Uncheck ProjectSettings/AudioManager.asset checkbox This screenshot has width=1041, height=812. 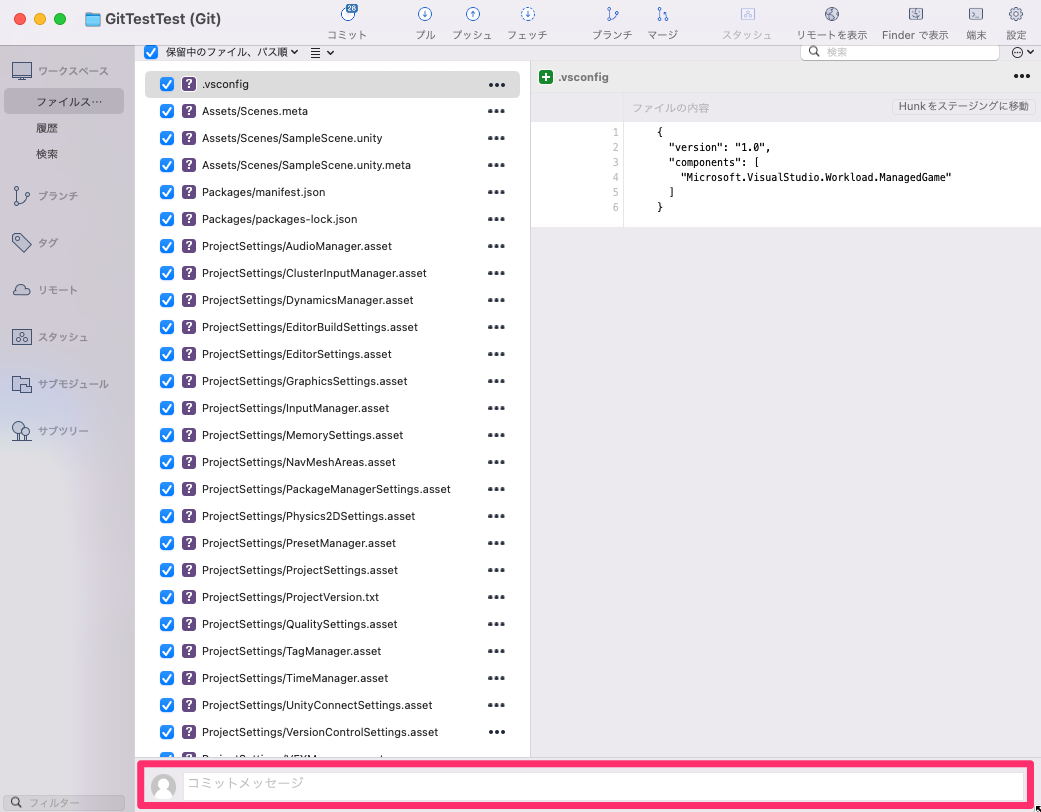[x=167, y=246]
